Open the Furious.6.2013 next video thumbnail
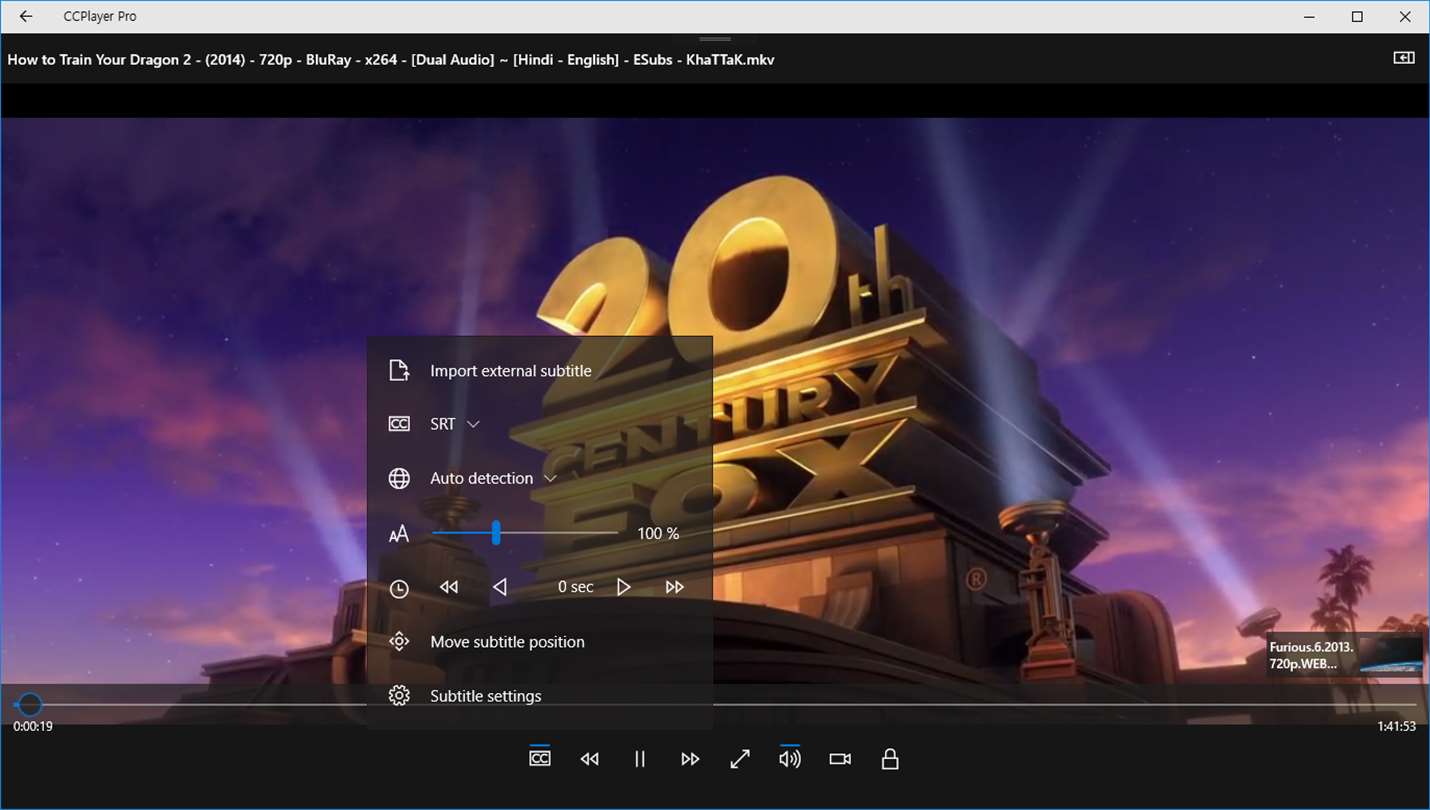Image resolution: width=1430 pixels, height=810 pixels. [1345, 655]
